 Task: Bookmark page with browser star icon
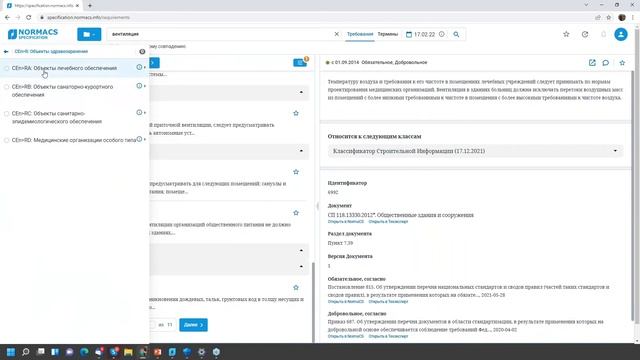point(609,17)
